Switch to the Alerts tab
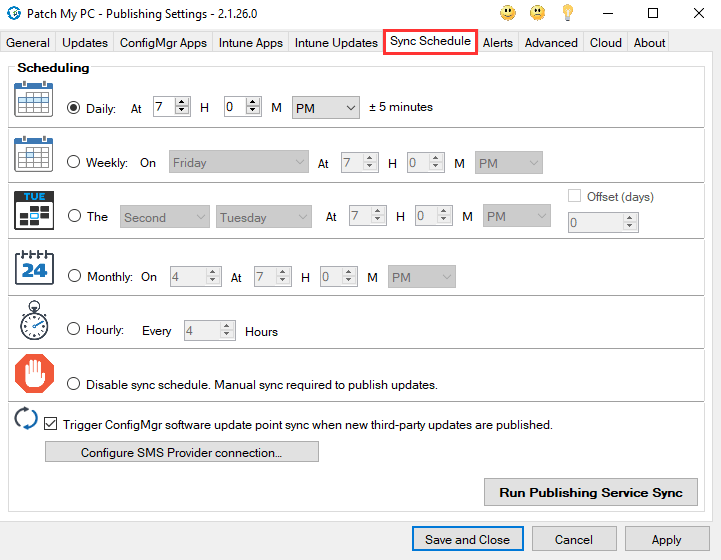Image resolution: width=721 pixels, height=560 pixels. [498, 42]
